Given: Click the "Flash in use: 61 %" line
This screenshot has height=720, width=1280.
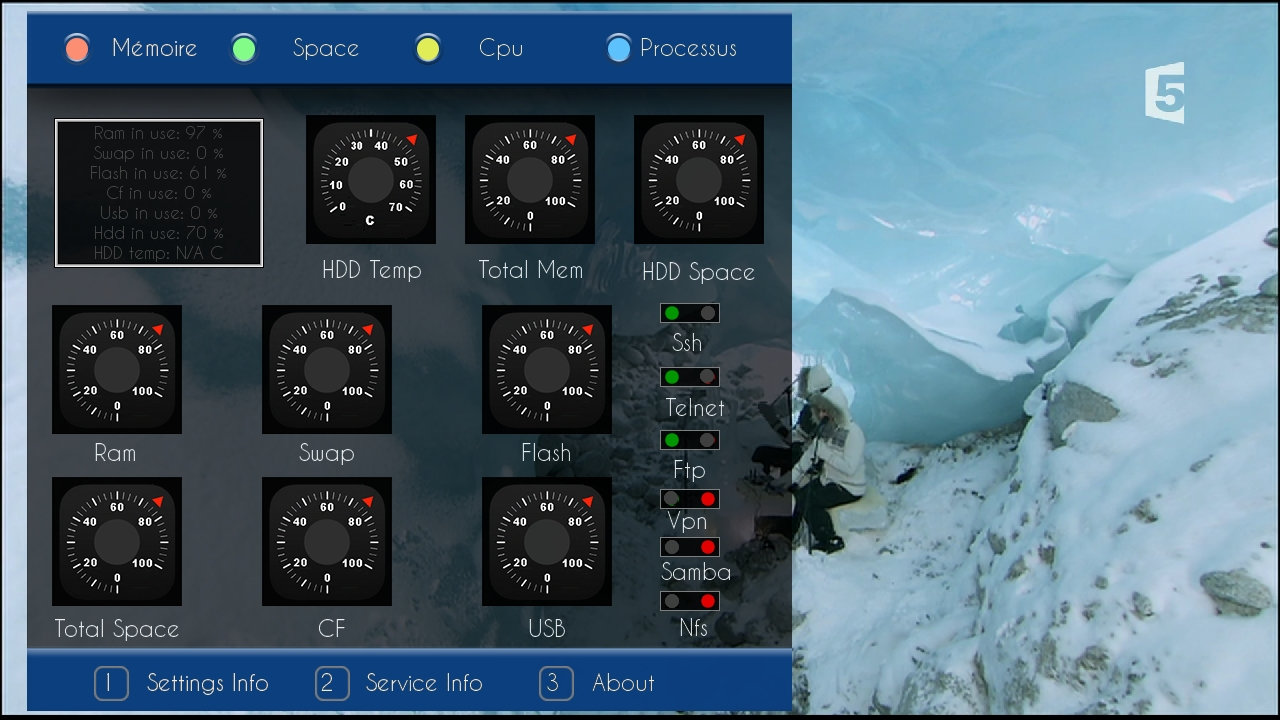Looking at the screenshot, I should pos(159,173).
